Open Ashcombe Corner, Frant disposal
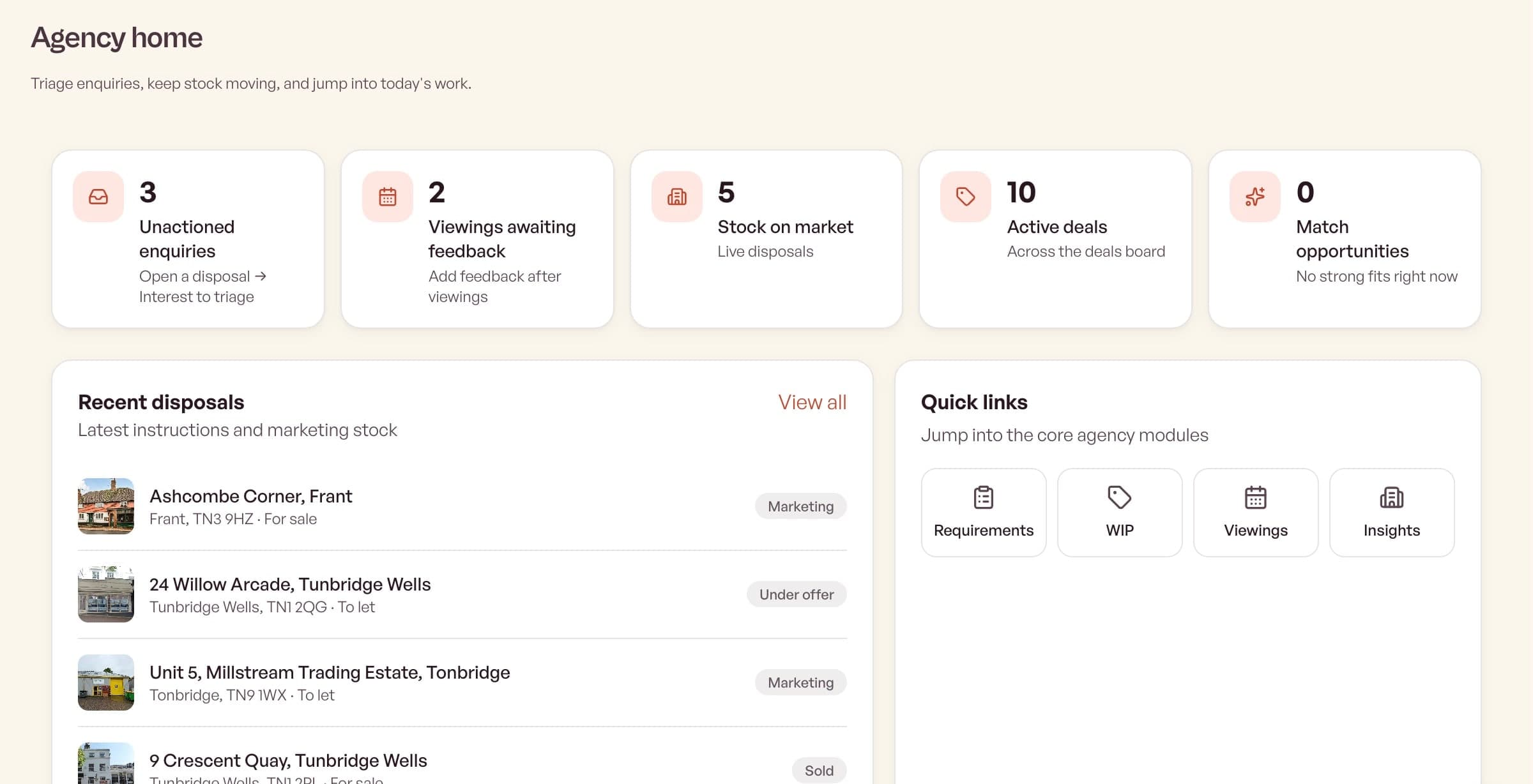The image size is (1533, 784). click(462, 506)
